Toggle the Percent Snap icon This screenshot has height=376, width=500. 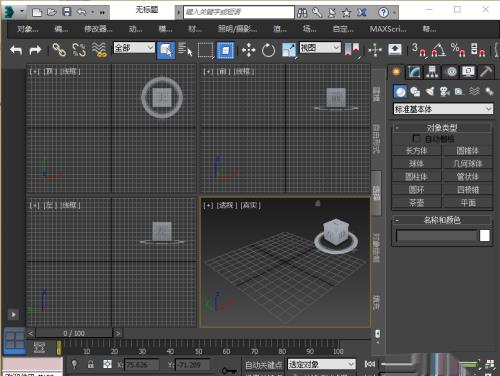pos(458,50)
